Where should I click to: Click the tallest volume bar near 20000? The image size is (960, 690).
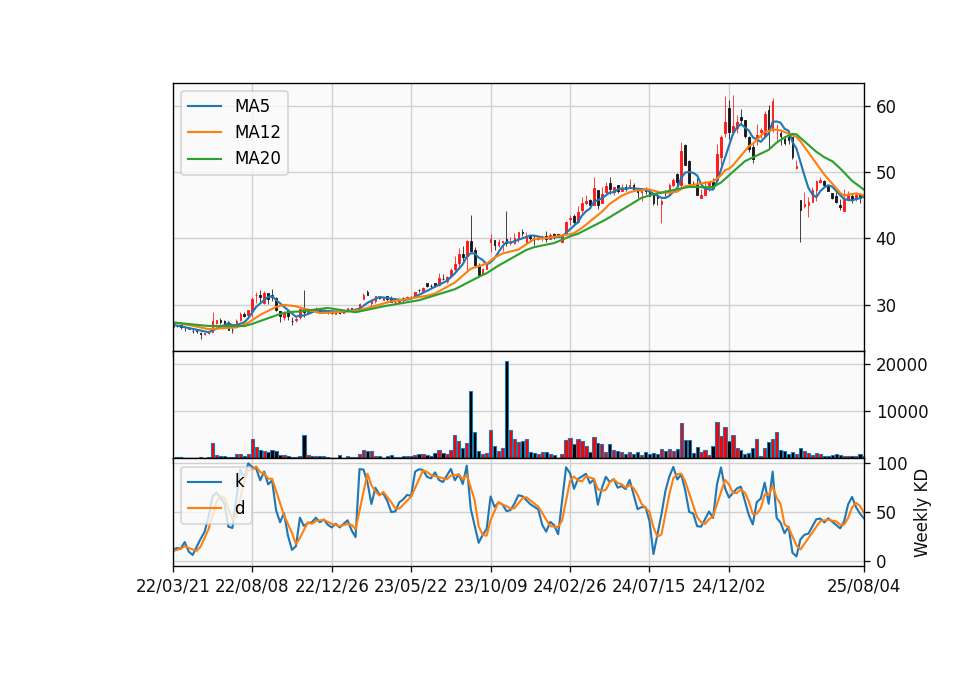pos(507,410)
